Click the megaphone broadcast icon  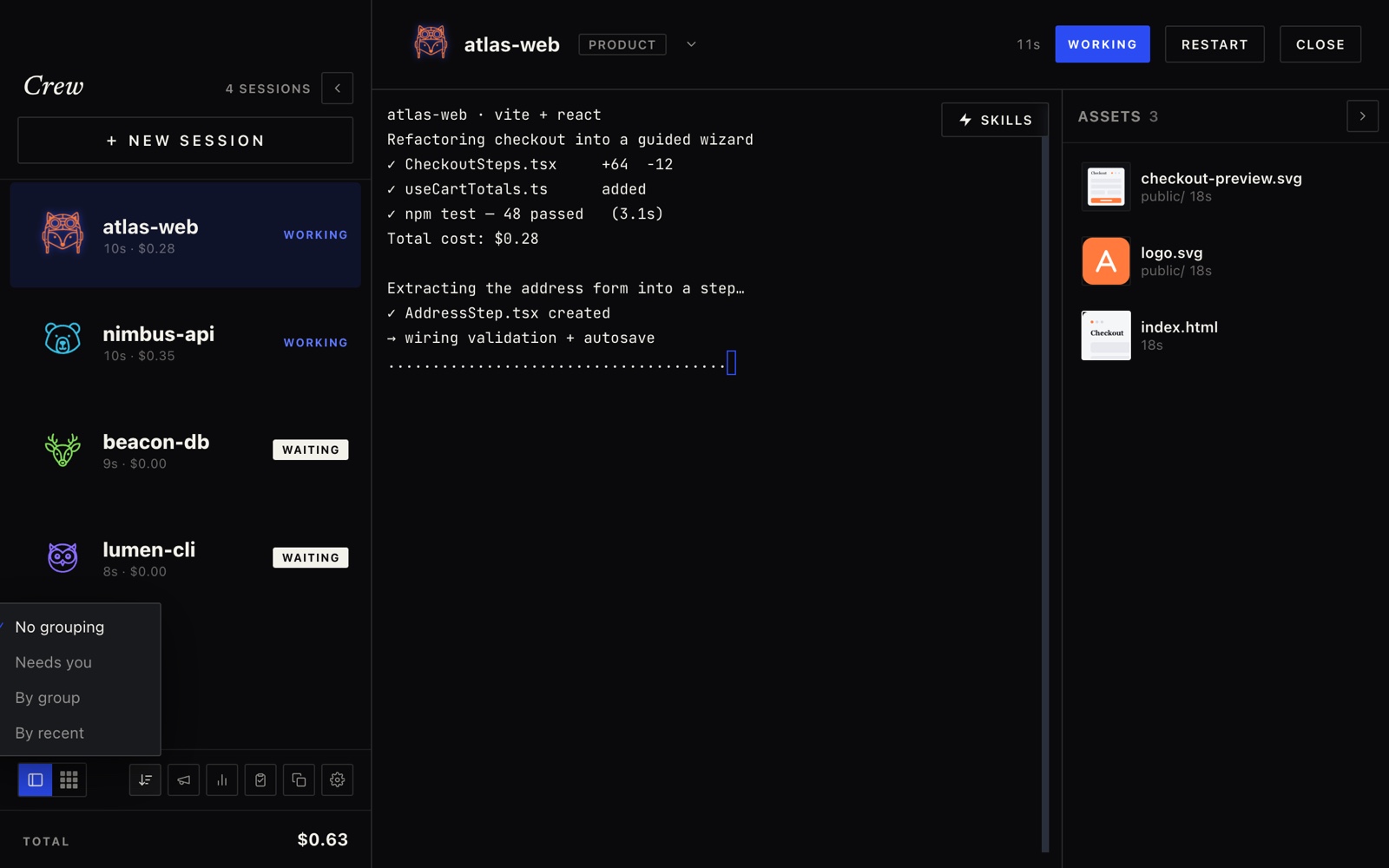[x=184, y=780]
